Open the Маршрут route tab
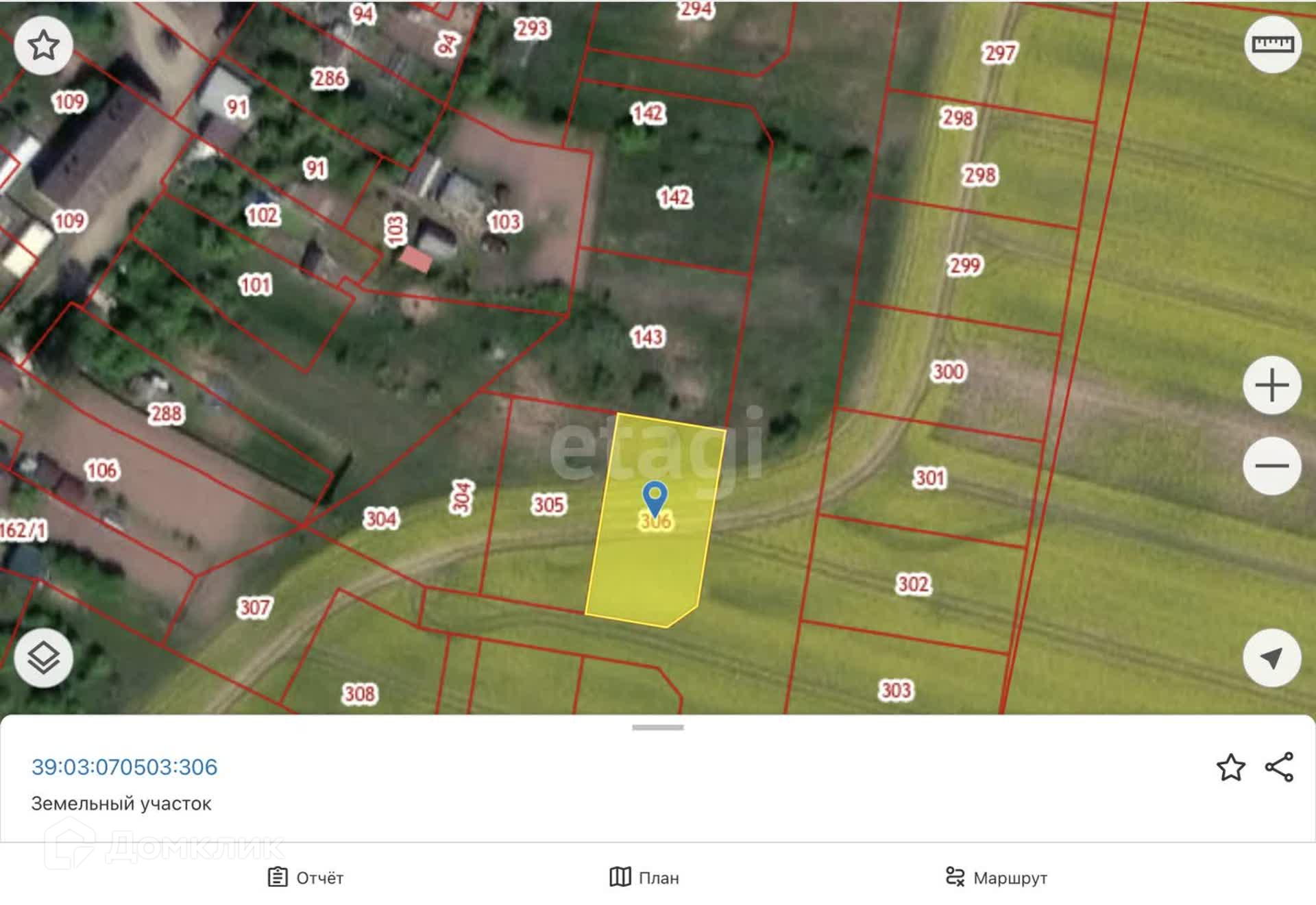This screenshot has width=1316, height=905. point(996,878)
